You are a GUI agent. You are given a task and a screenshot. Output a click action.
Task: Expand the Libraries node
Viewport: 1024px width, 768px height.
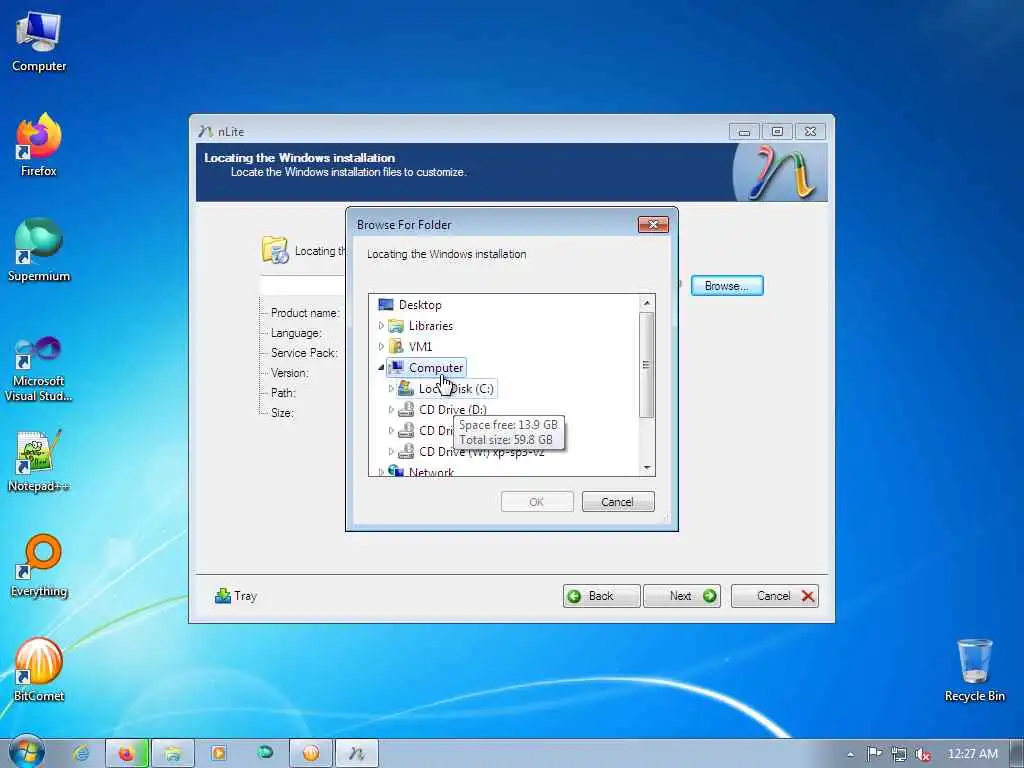click(x=381, y=325)
